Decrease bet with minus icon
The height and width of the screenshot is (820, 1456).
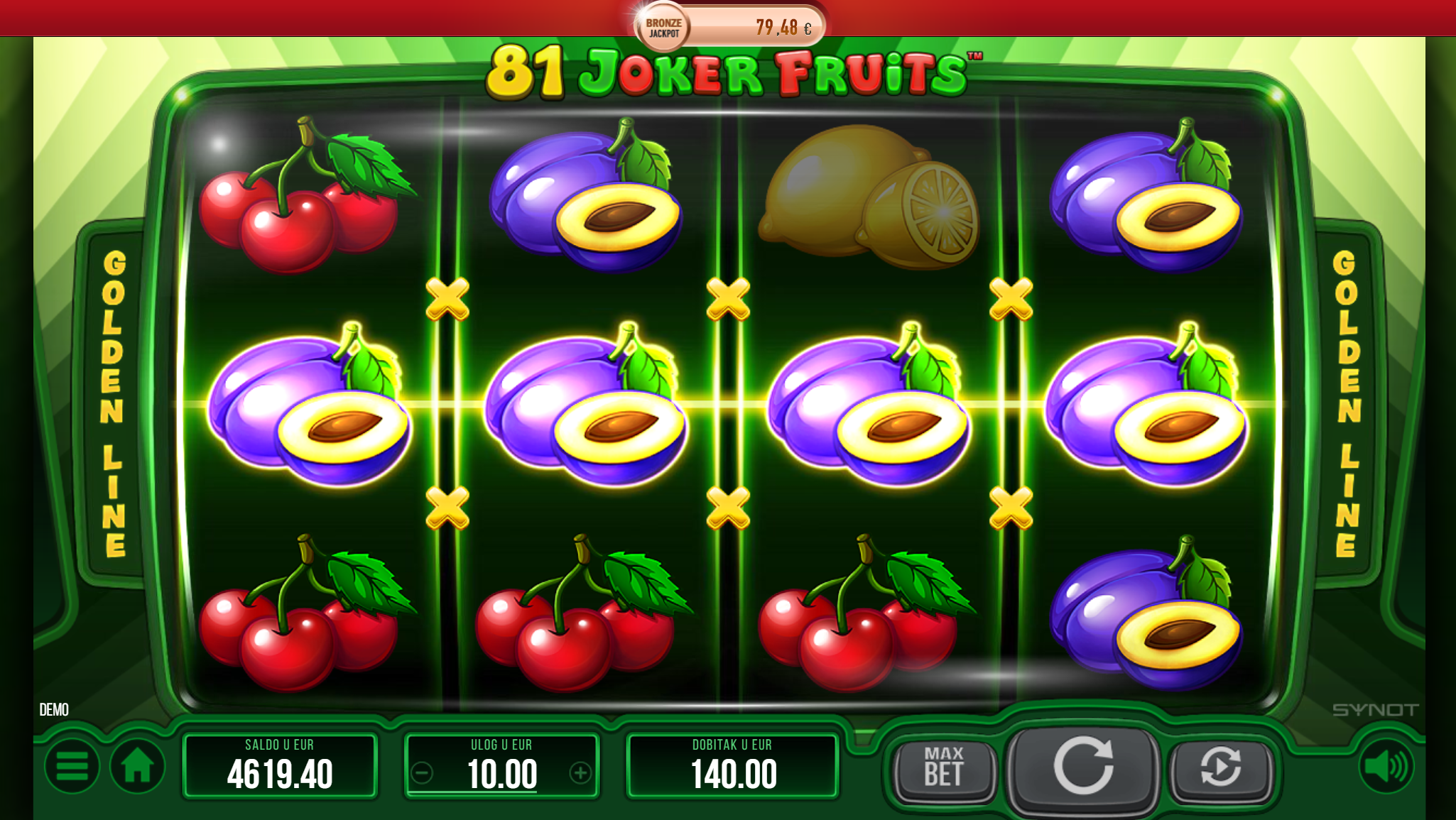click(422, 772)
